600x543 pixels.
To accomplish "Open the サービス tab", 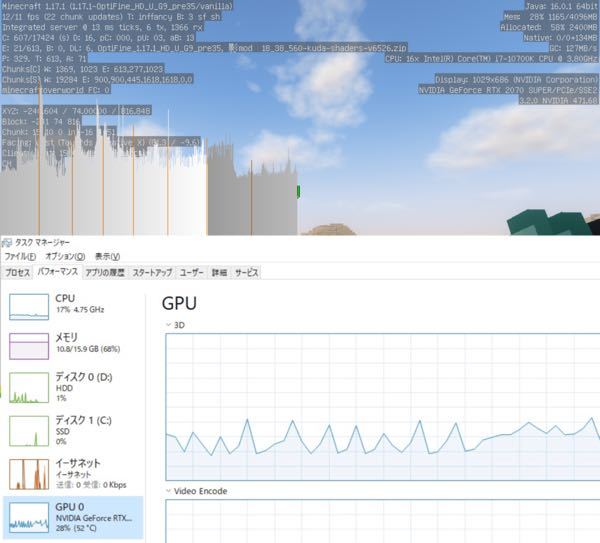I will point(246,272).
